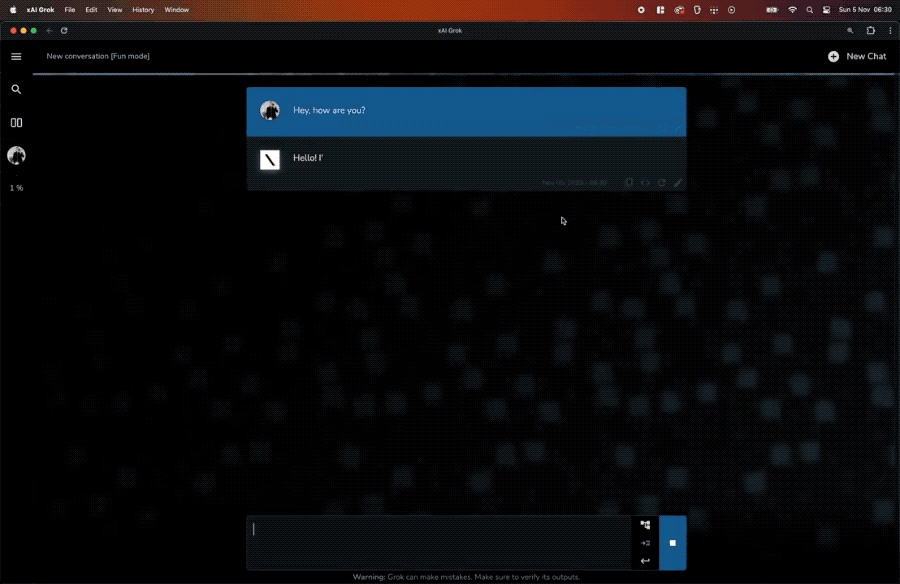Open your profile avatar in the sidebar
Viewport: 900px width, 584px height.
[x=15, y=156]
